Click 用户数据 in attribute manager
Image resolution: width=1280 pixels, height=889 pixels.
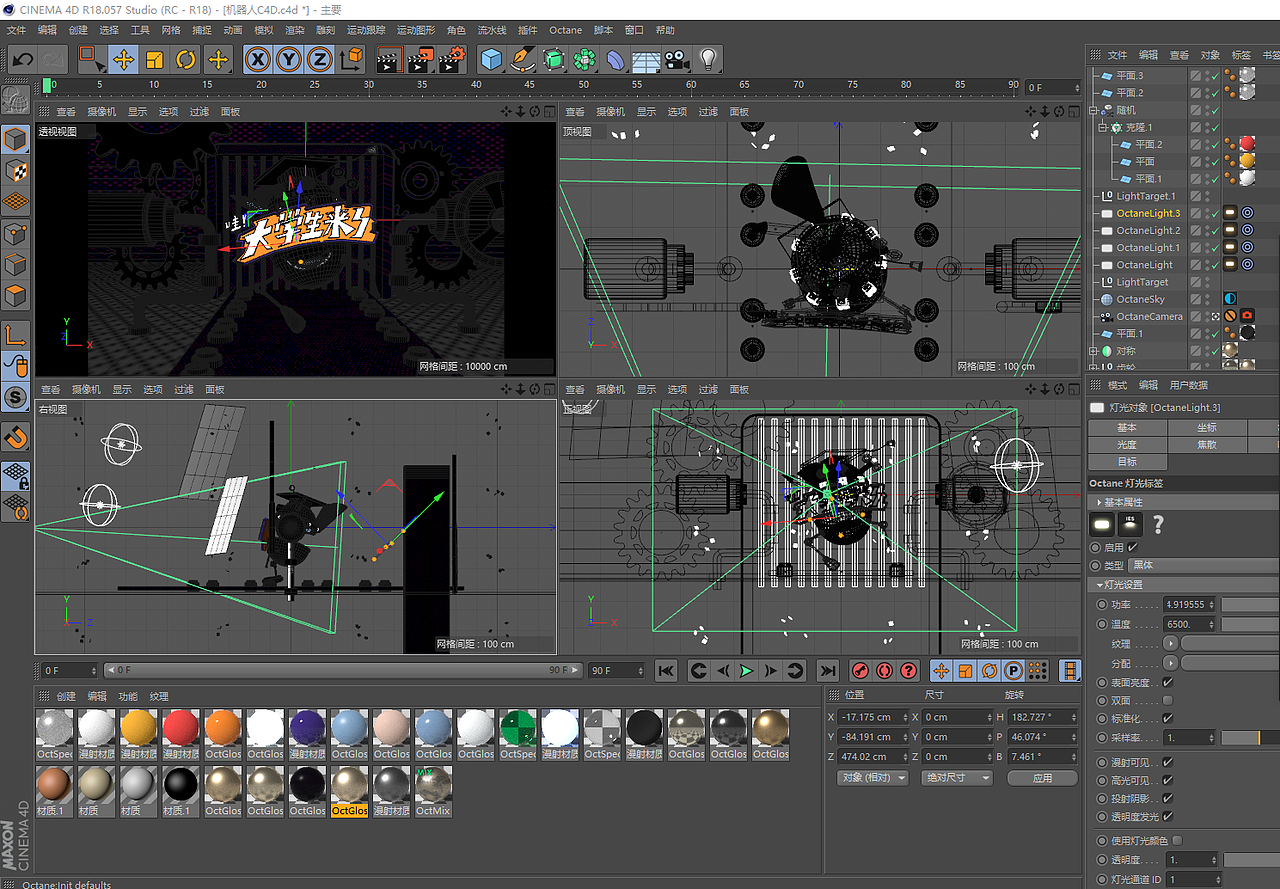click(1189, 385)
